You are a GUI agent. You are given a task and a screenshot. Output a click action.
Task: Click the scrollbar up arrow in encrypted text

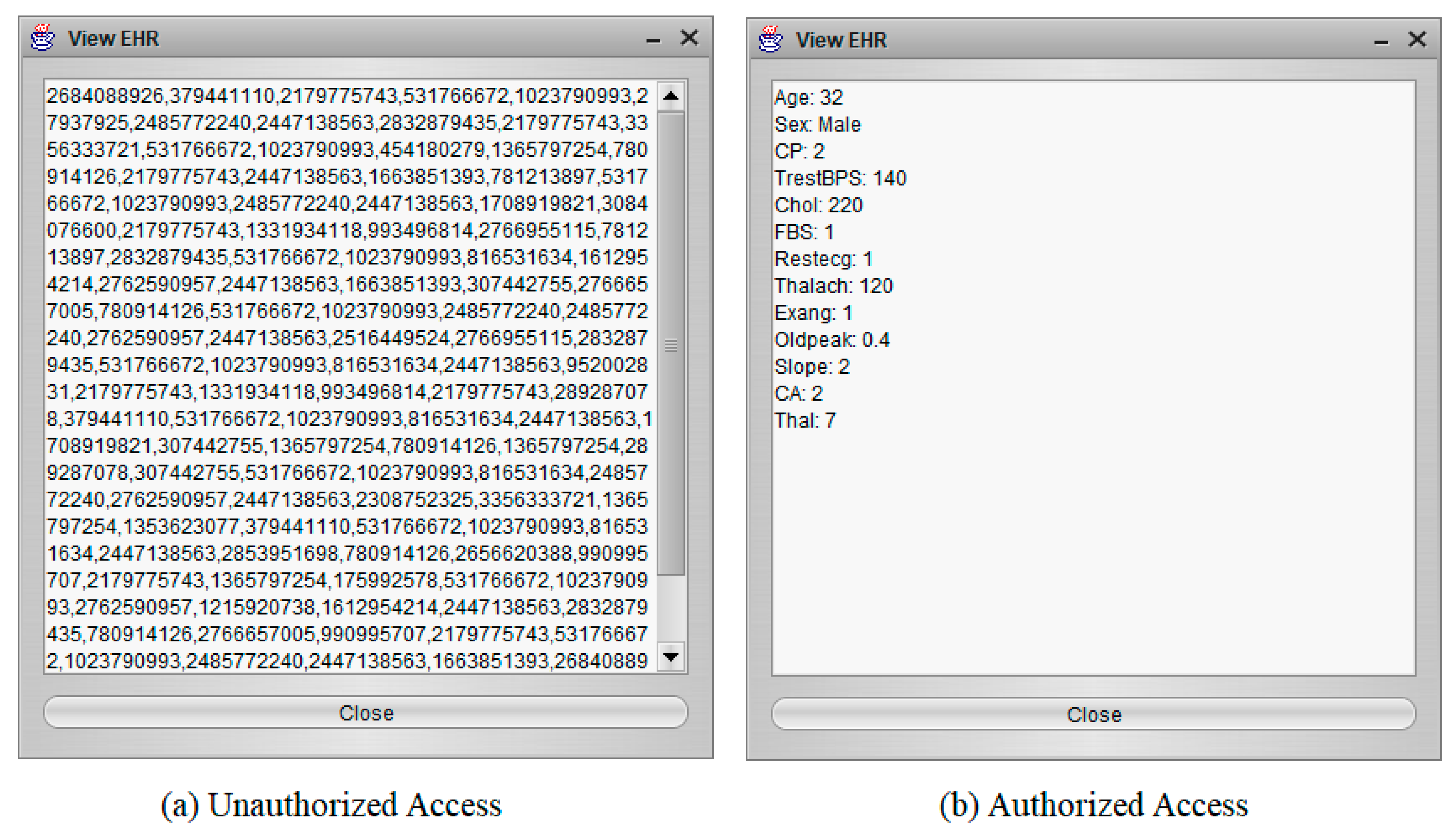671,96
